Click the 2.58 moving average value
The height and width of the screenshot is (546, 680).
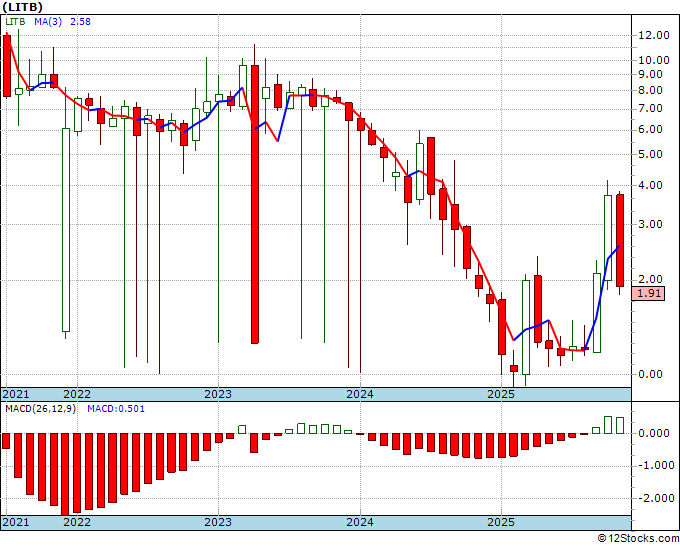tap(80, 21)
